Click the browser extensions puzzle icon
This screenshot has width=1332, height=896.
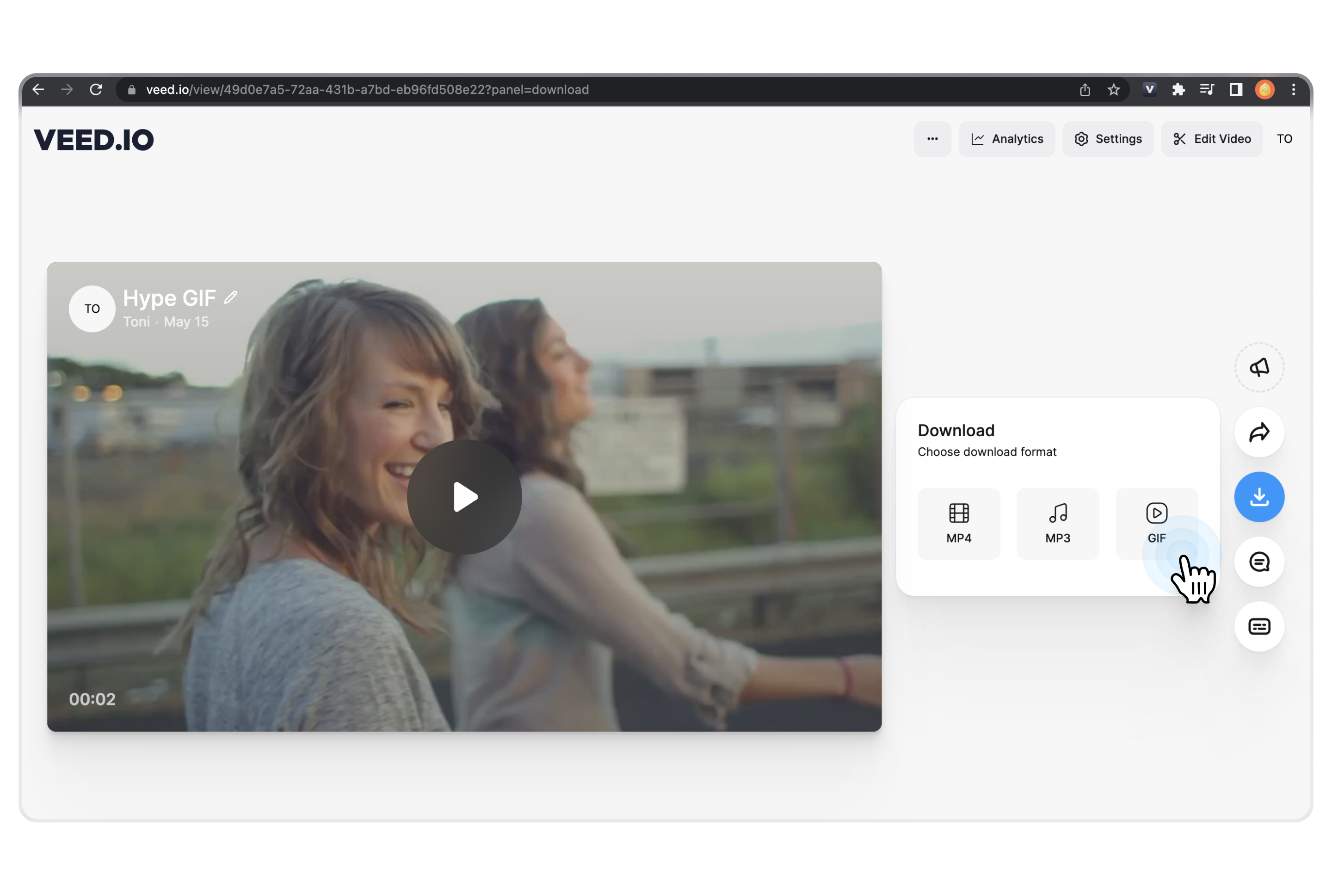1179,89
